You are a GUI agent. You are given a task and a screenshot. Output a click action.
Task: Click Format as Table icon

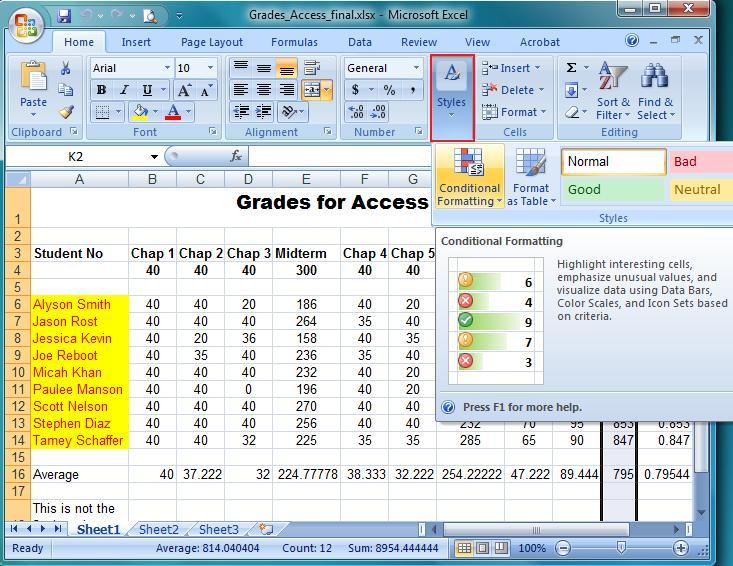(530, 177)
